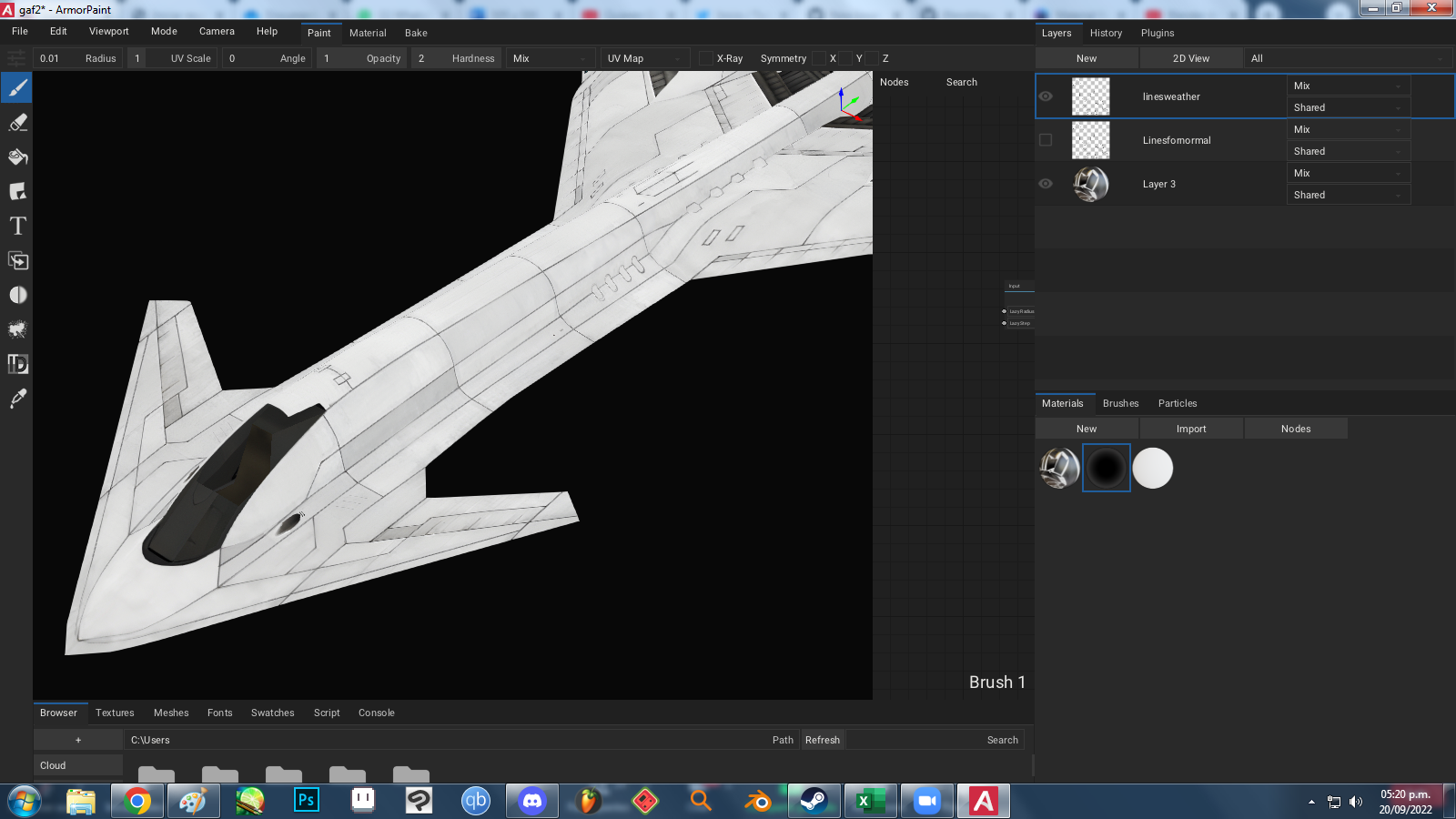Click the Refresh button in the browser
The image size is (1456, 819).
[x=822, y=739]
